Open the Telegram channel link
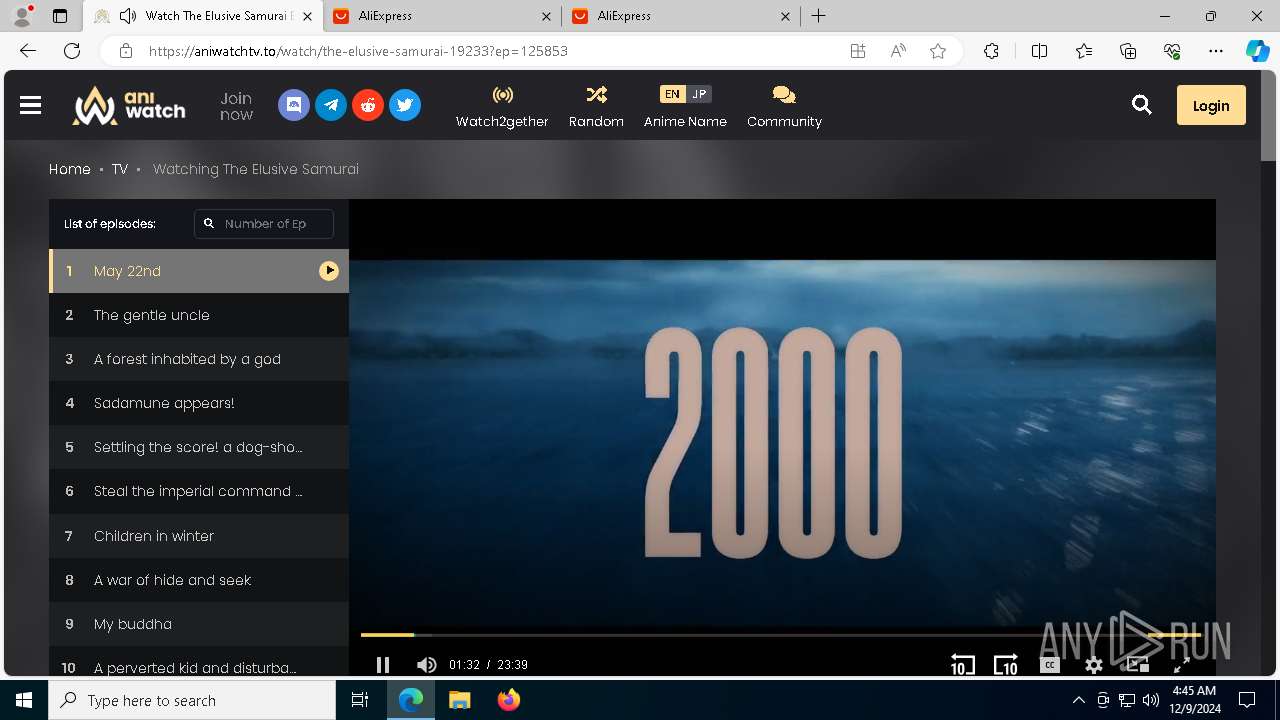 click(331, 105)
